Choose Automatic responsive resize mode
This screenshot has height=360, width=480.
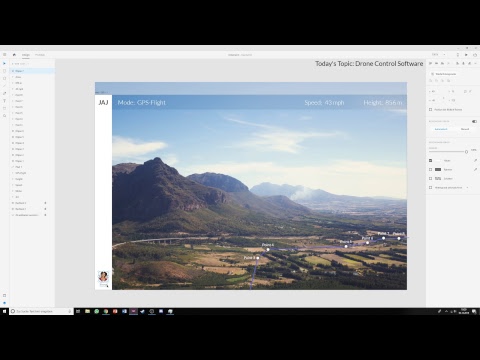pyautogui.click(x=441, y=129)
